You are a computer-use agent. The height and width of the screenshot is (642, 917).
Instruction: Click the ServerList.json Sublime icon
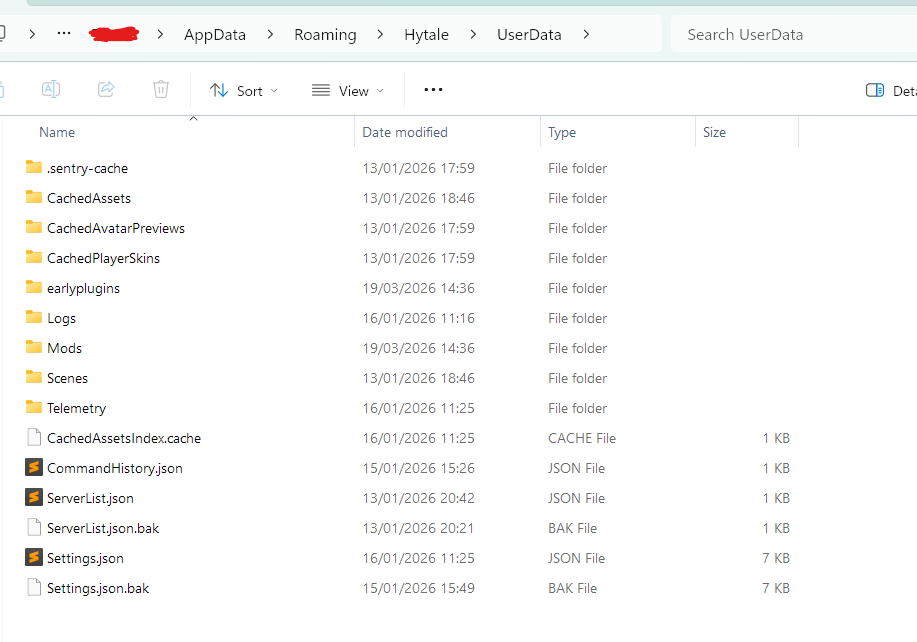(x=34, y=498)
